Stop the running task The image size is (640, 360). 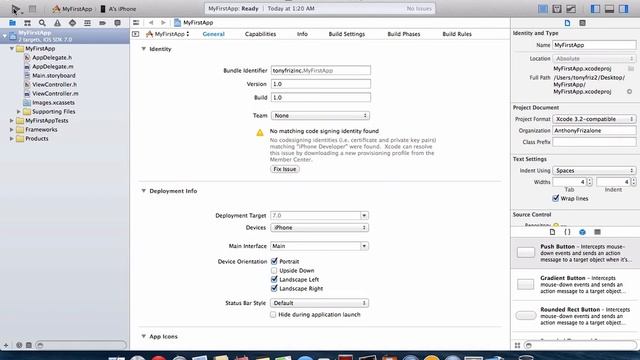[x=32, y=9]
